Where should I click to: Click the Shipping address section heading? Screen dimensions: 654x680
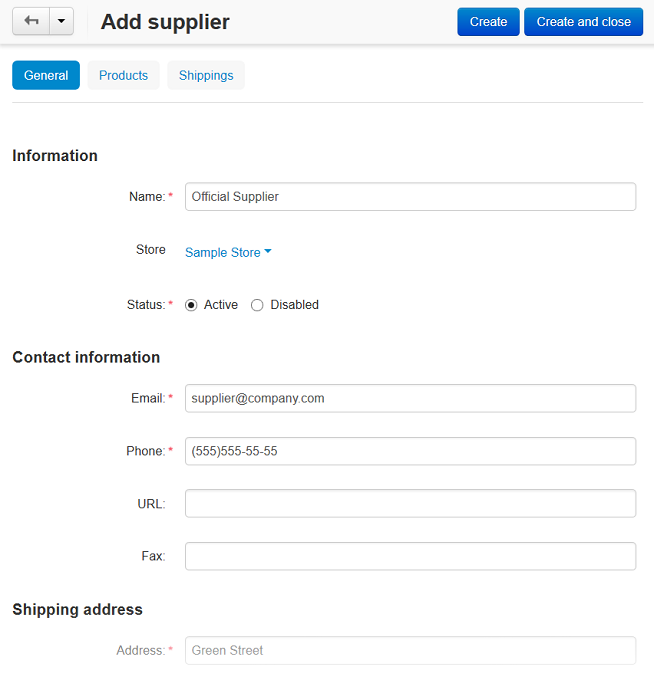(x=77, y=609)
